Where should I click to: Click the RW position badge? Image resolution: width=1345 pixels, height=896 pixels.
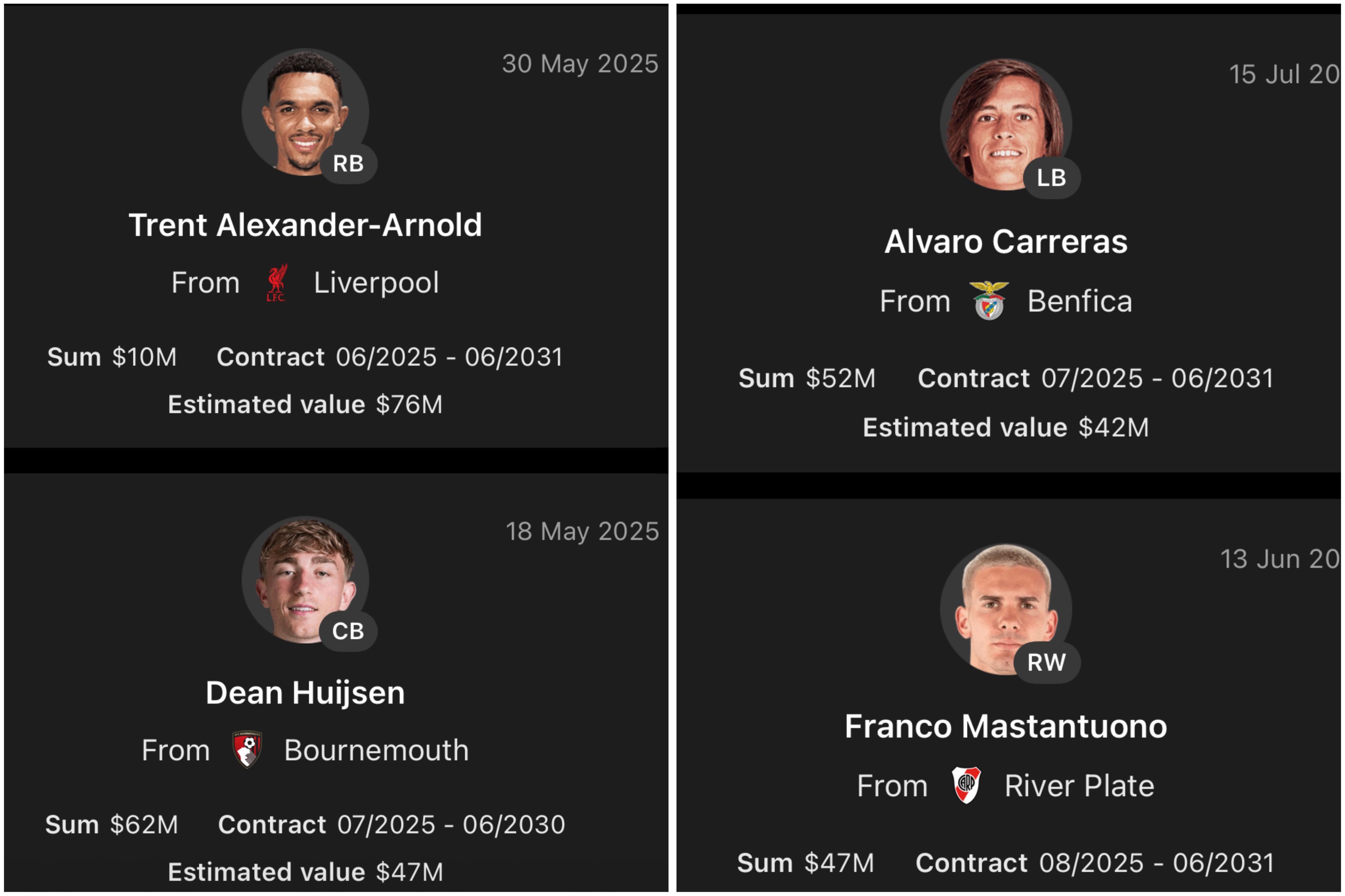coord(1046,662)
